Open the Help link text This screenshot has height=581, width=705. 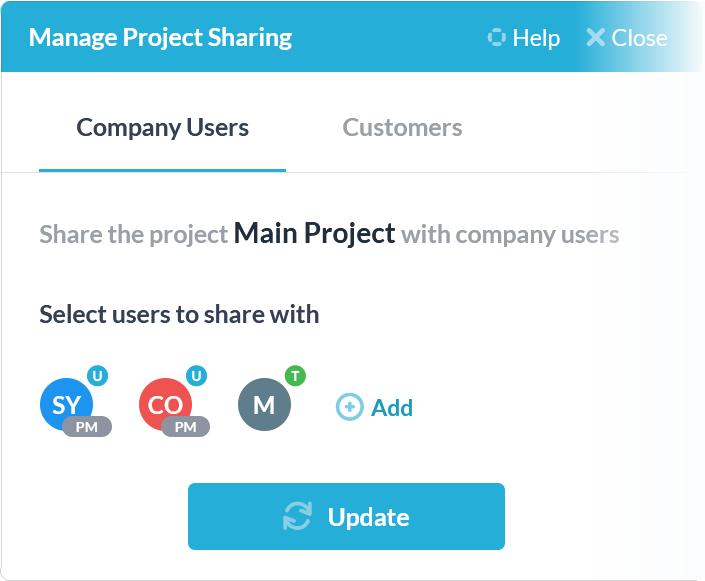click(536, 38)
